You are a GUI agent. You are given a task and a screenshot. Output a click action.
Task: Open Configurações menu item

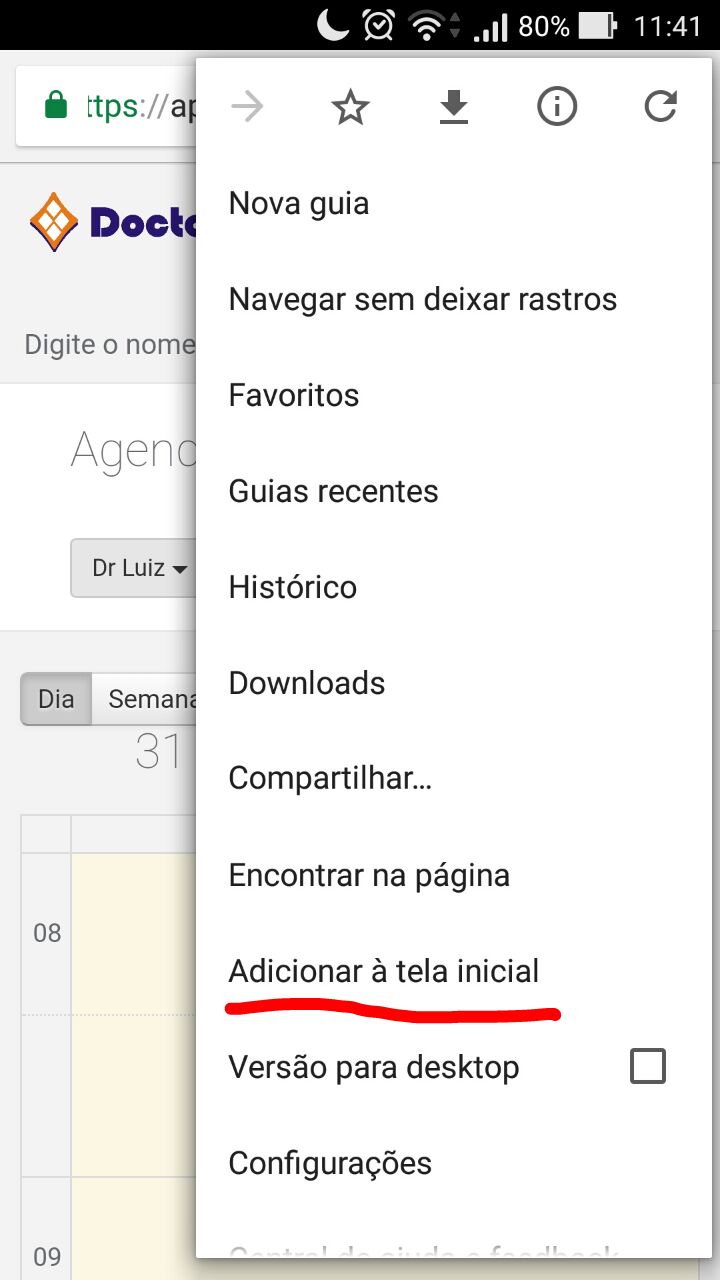(x=330, y=1163)
